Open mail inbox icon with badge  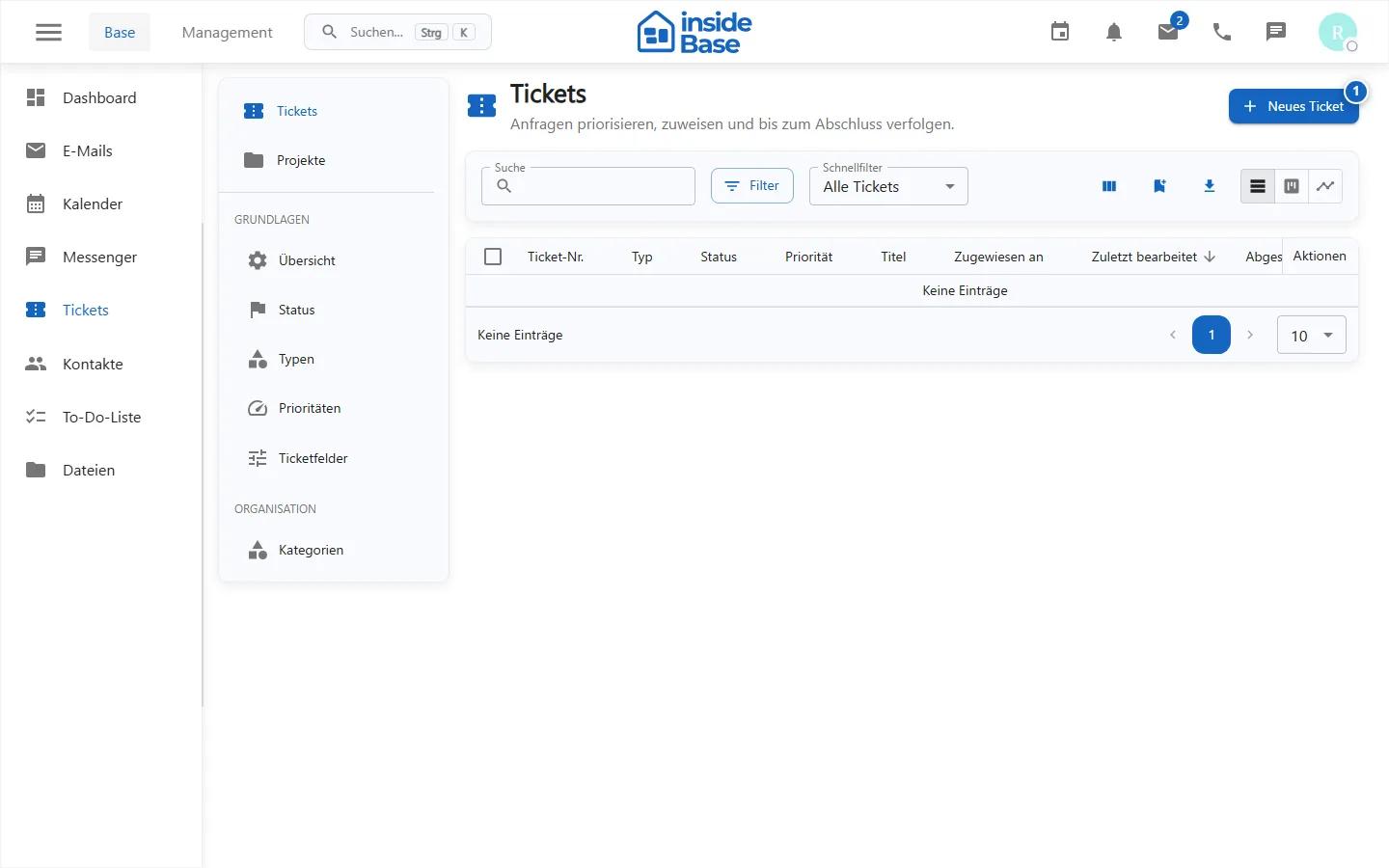click(x=1168, y=32)
